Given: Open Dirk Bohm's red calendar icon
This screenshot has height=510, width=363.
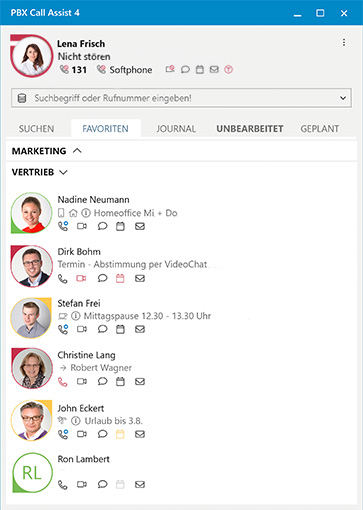Looking at the screenshot, I should point(120,278).
